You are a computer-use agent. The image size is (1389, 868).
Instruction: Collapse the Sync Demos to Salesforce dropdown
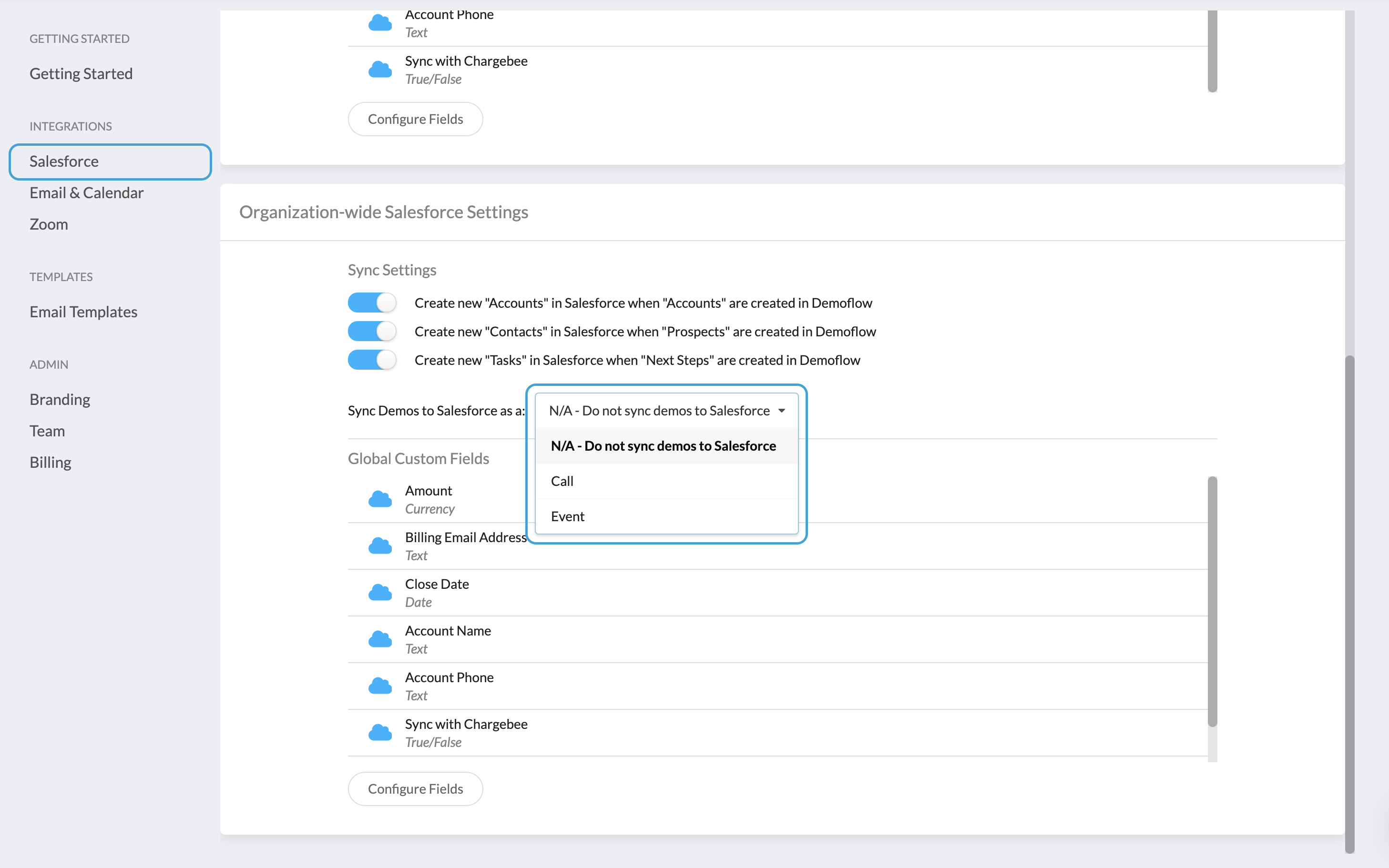click(x=667, y=411)
